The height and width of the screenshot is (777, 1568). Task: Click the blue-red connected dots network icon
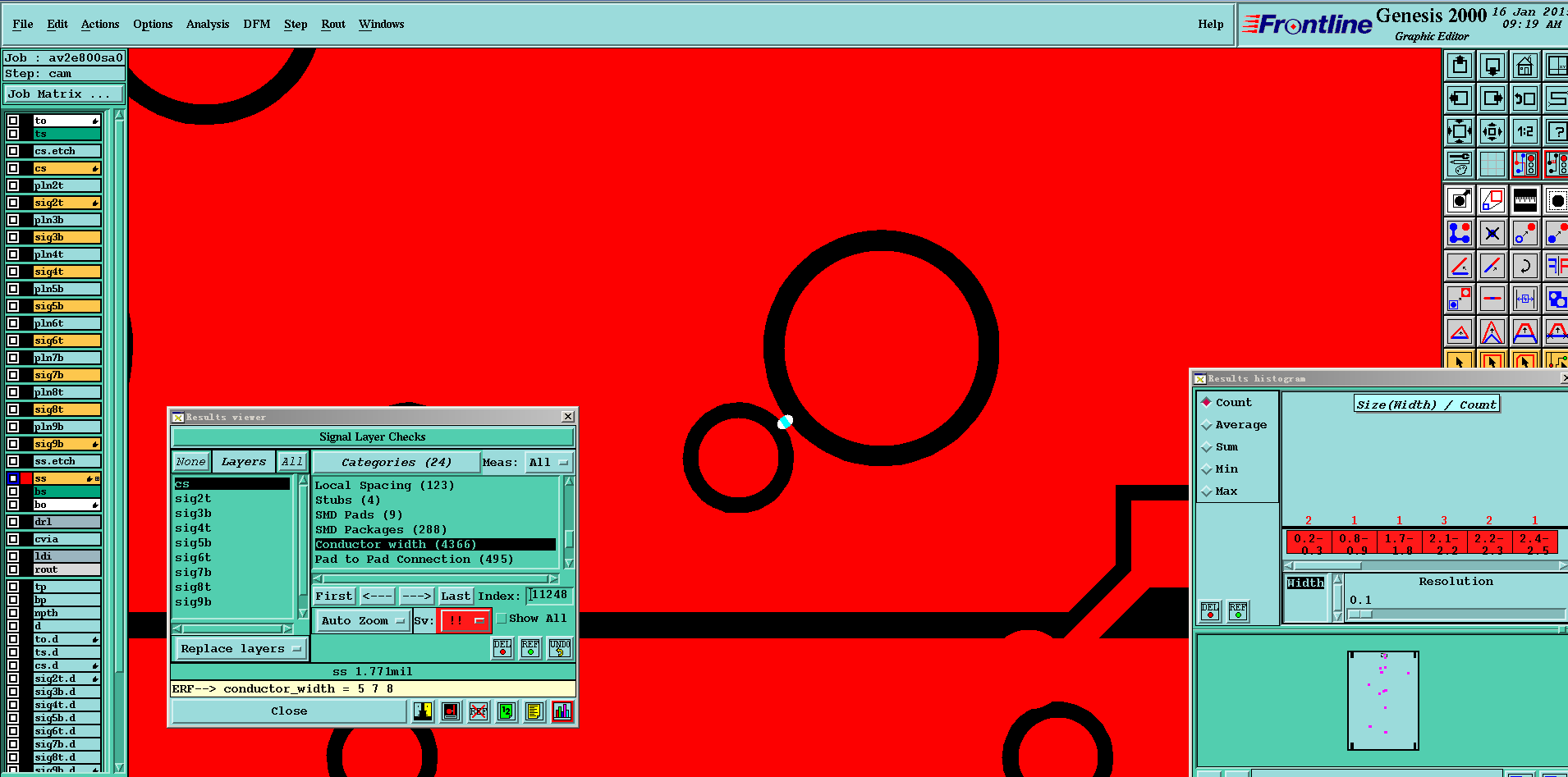pos(1459,233)
